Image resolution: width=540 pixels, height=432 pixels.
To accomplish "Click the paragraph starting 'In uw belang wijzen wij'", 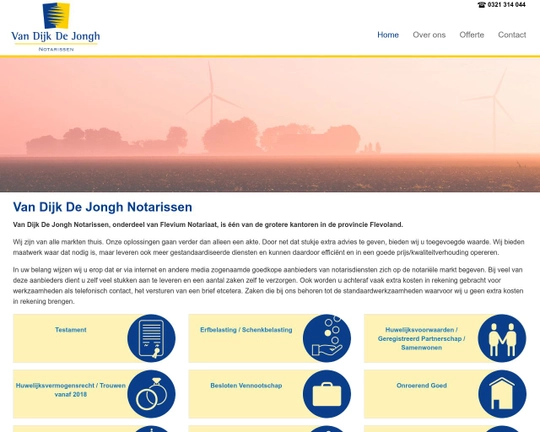I will tap(268, 286).
